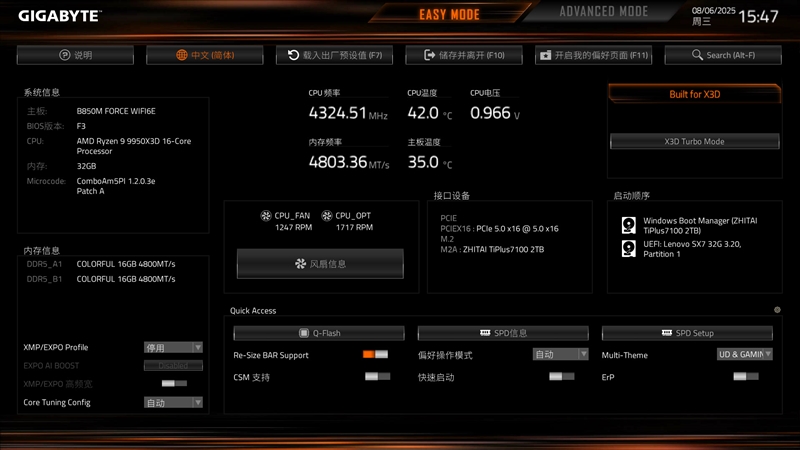Screen dimensions: 800x450
Task: Click the globe icon for 中文 language
Action: [182, 55]
